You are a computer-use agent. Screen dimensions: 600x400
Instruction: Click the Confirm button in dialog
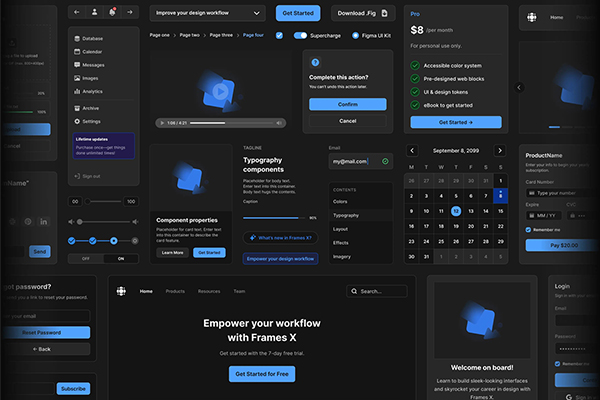pos(348,104)
